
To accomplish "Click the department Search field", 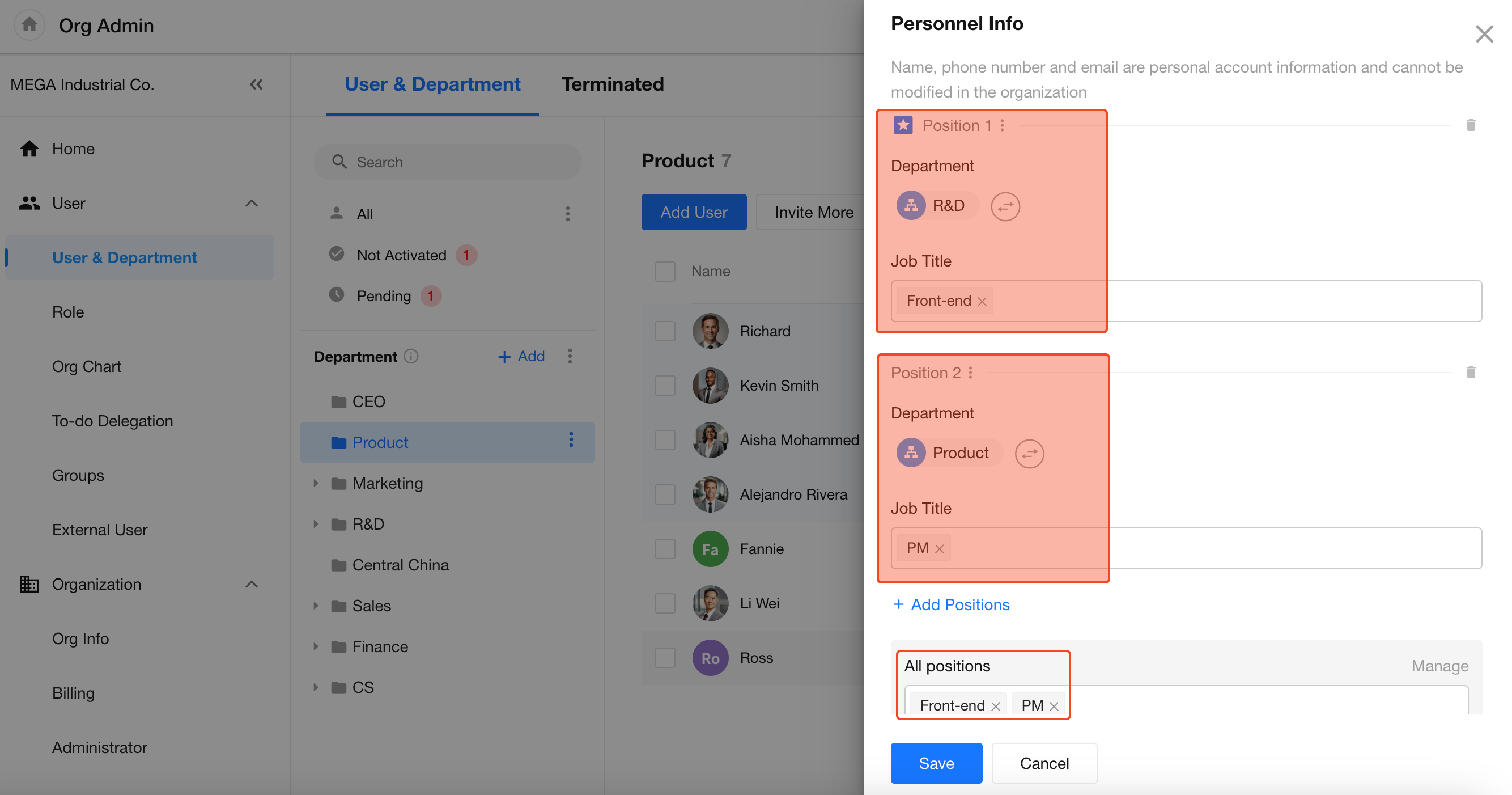I will 447,162.
